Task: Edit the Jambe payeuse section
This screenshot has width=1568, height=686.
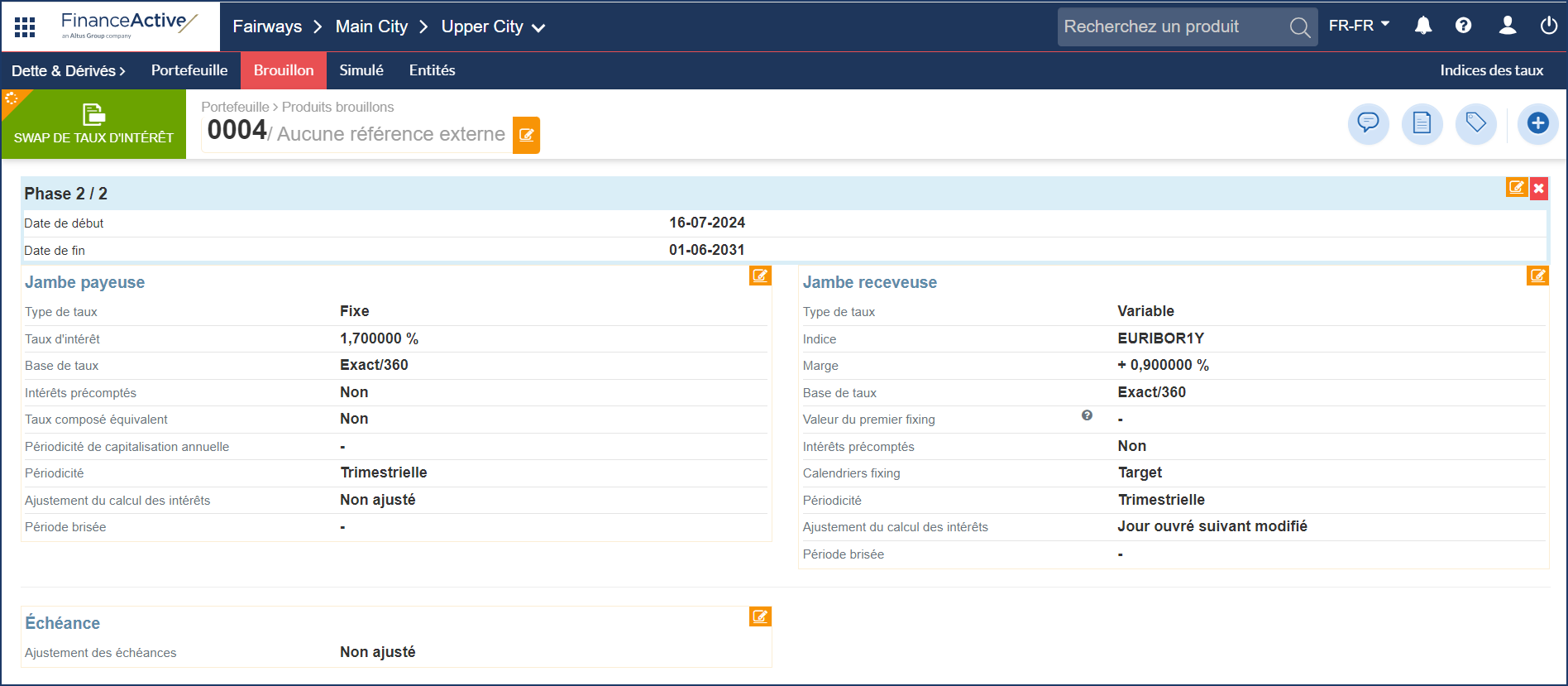Action: click(x=760, y=276)
